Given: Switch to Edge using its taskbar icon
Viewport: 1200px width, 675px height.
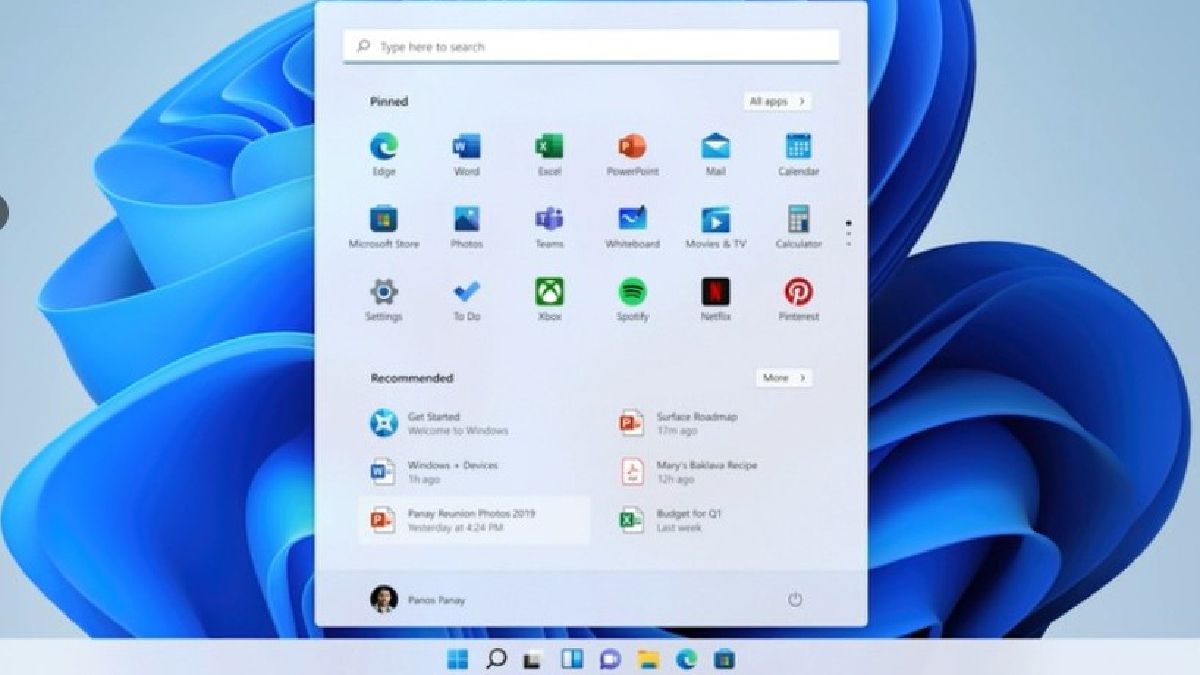Looking at the screenshot, I should click(x=686, y=658).
